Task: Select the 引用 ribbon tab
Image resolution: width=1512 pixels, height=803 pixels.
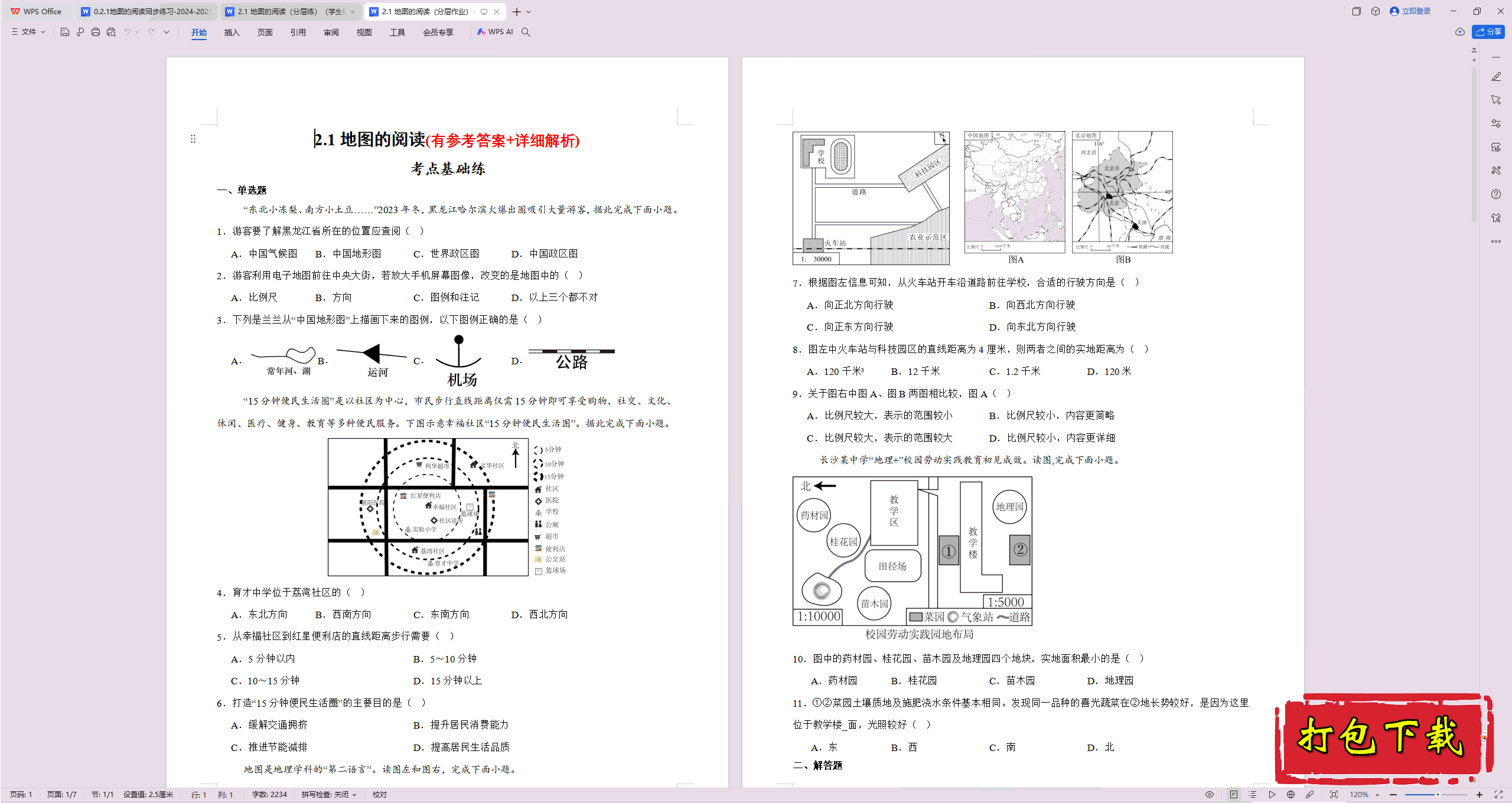Action: pos(298,32)
